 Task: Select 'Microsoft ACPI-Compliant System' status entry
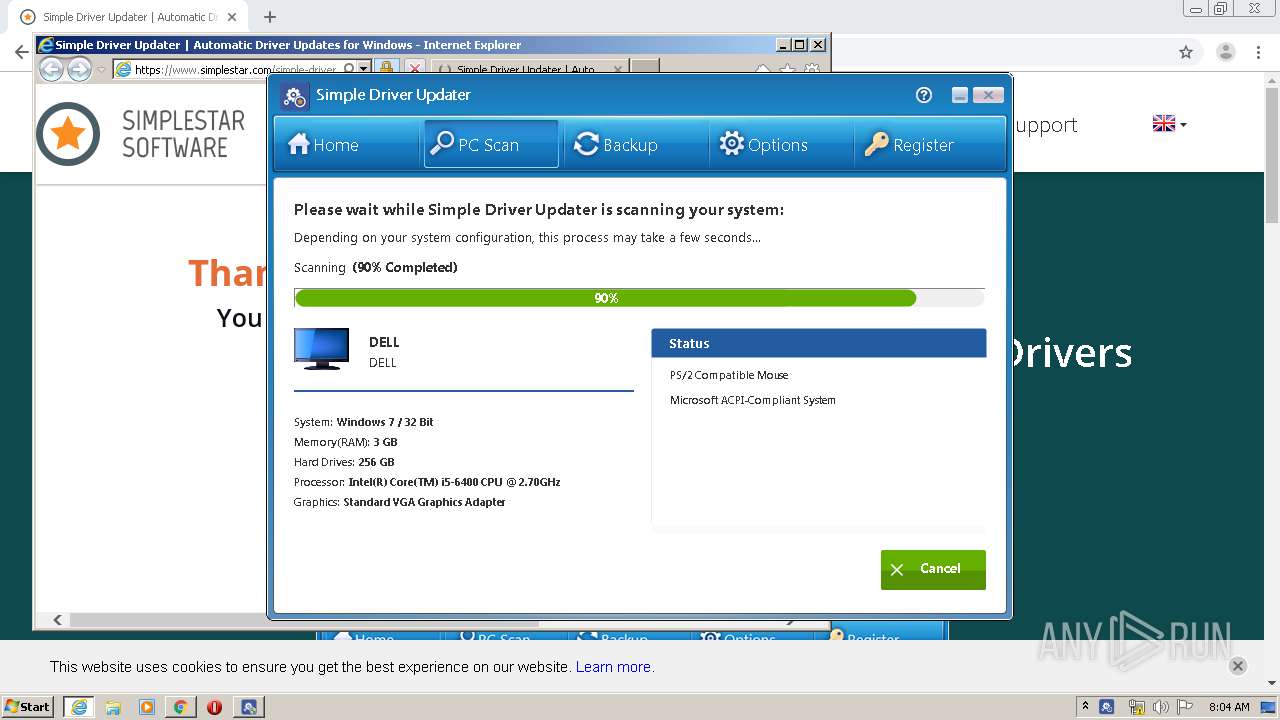[x=753, y=400]
